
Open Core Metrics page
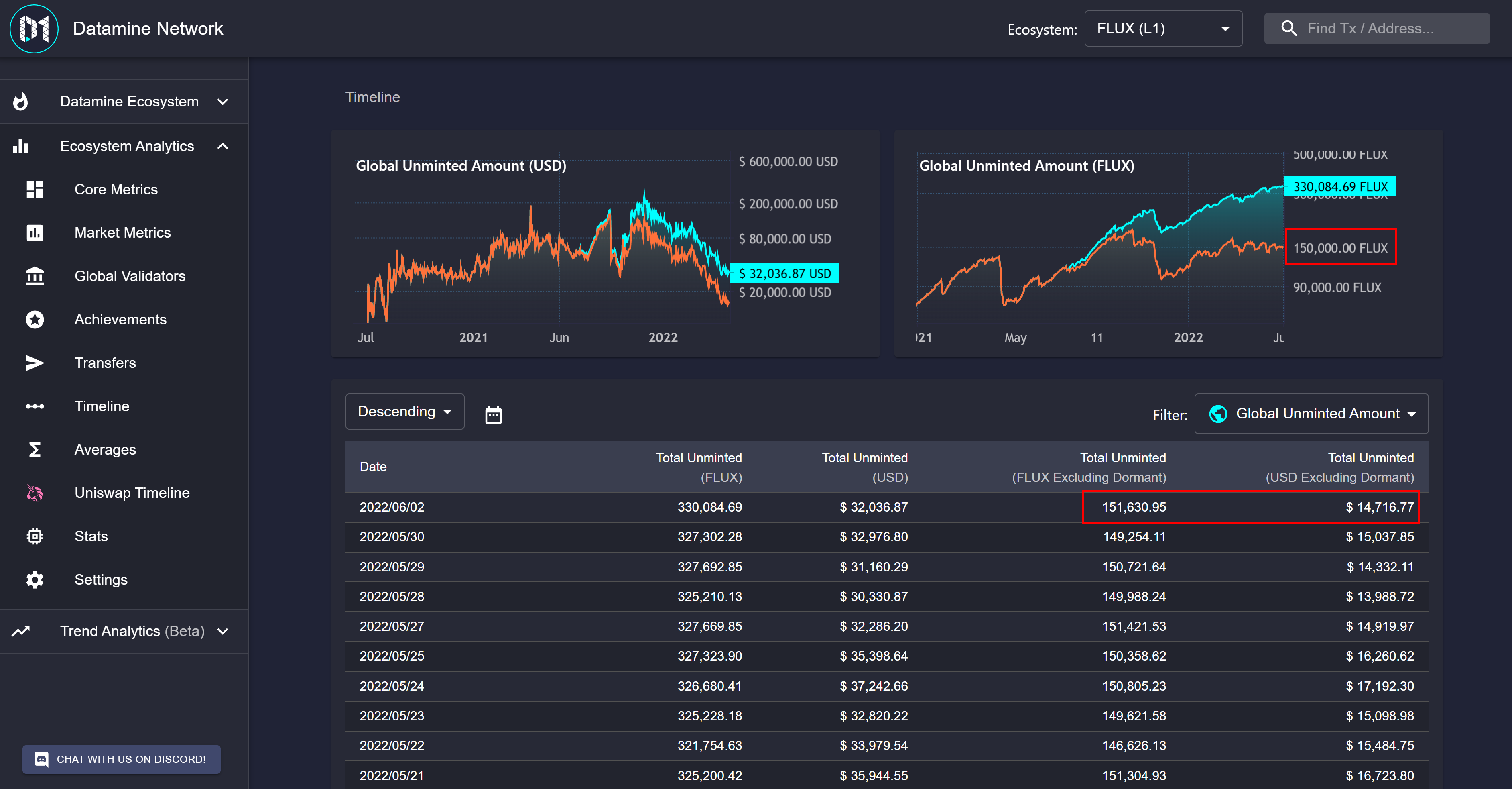tap(116, 189)
